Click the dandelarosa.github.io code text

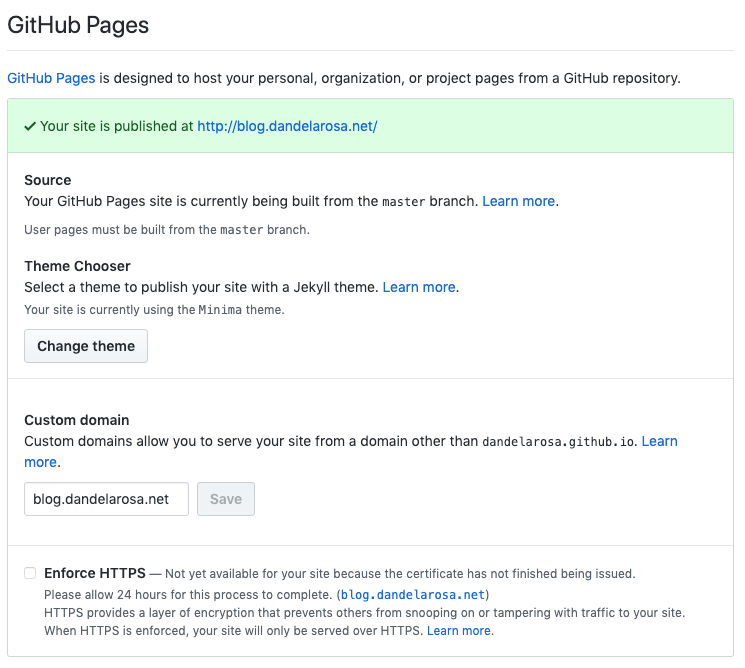click(x=558, y=442)
